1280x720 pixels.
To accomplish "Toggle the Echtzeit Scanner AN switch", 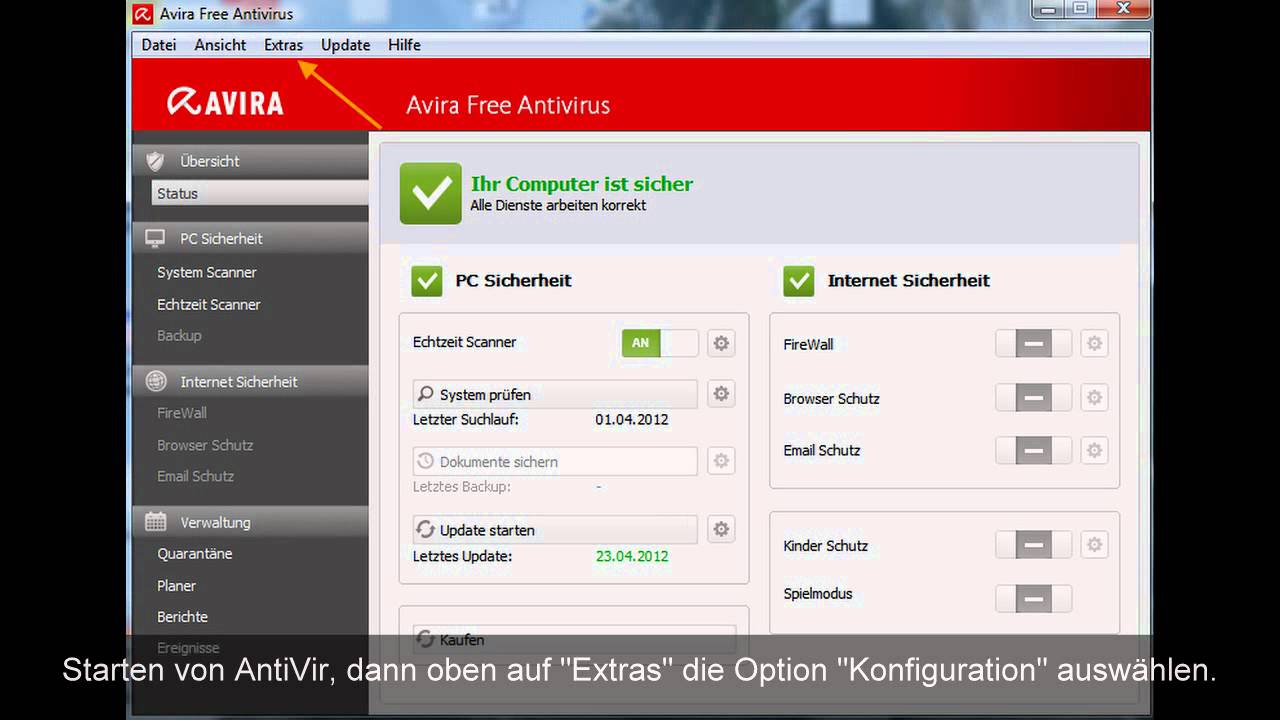I will pos(660,343).
